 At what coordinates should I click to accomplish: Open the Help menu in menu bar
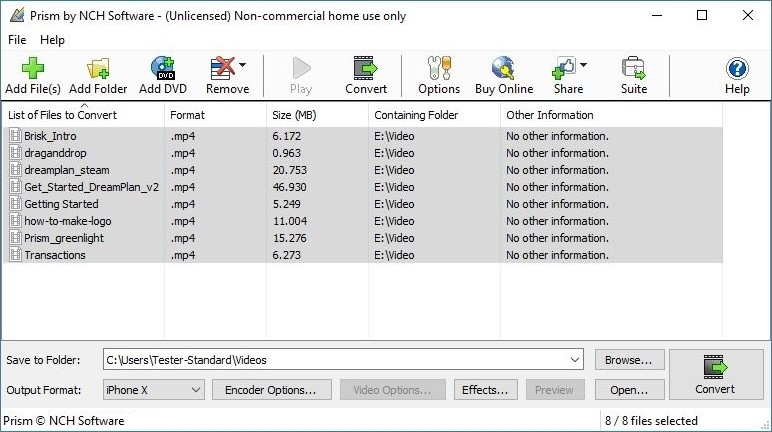click(52, 40)
